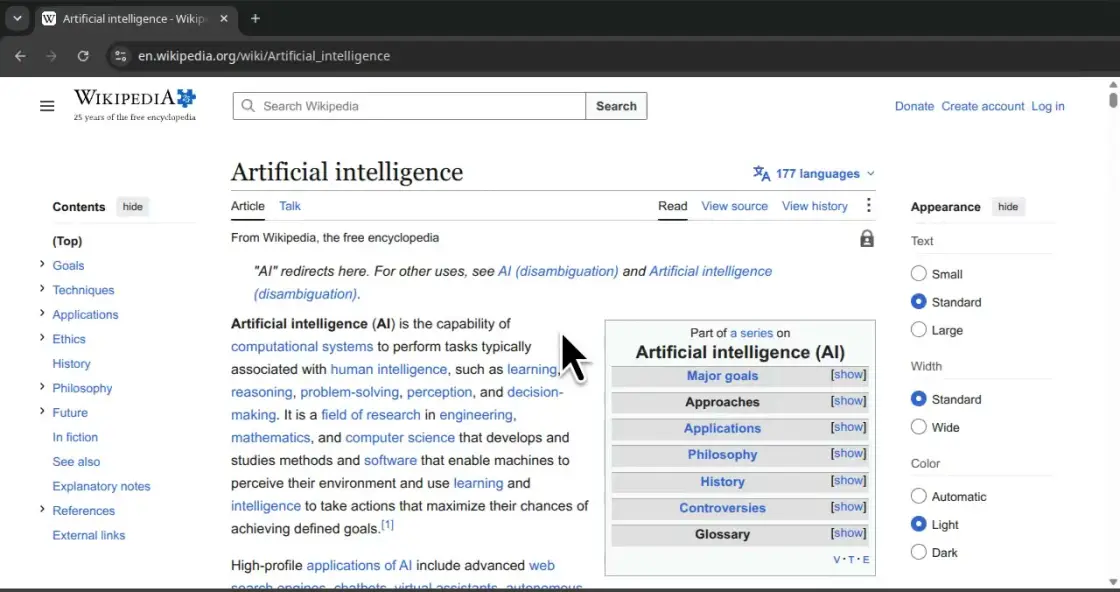Screen dimensions: 1120x592
Task: Show the History series section
Action: pos(849,481)
